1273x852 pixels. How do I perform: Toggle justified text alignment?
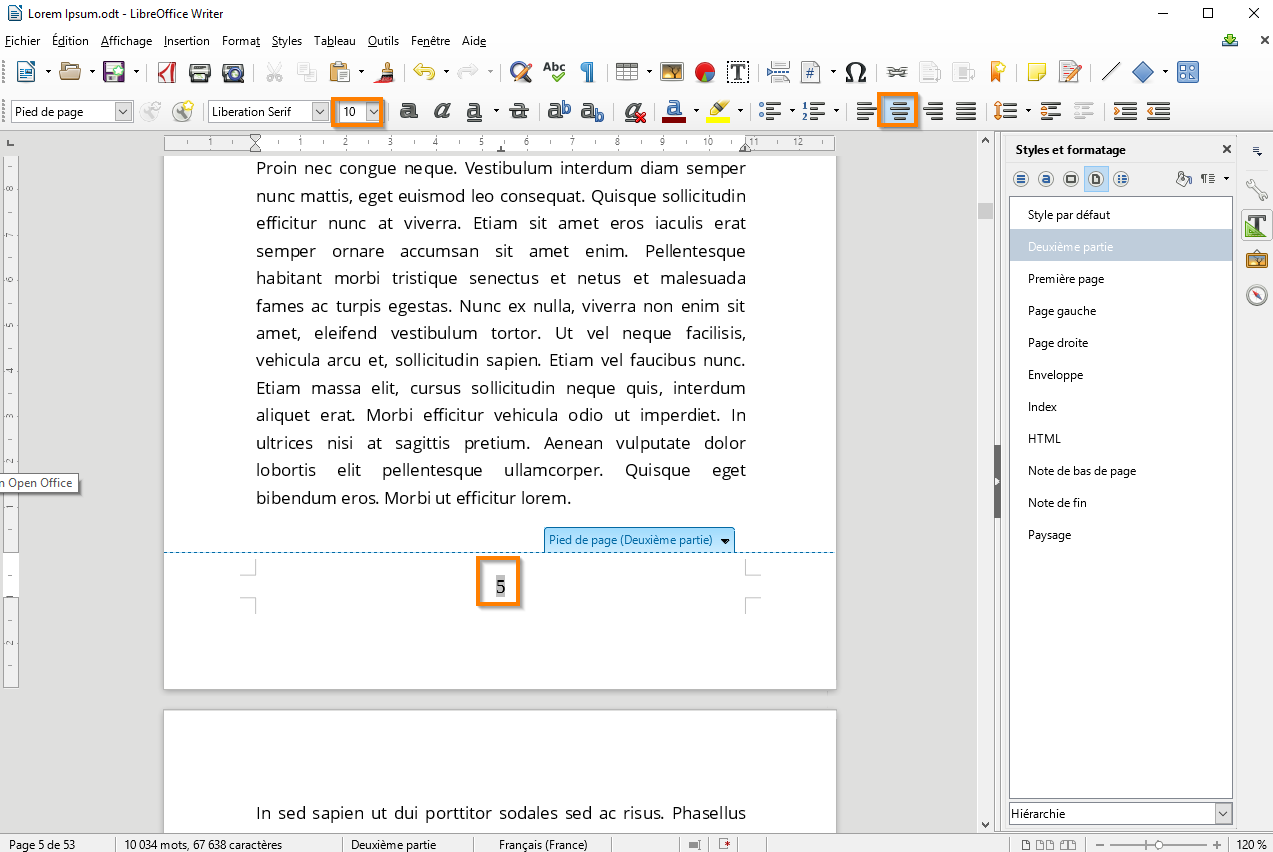(965, 111)
